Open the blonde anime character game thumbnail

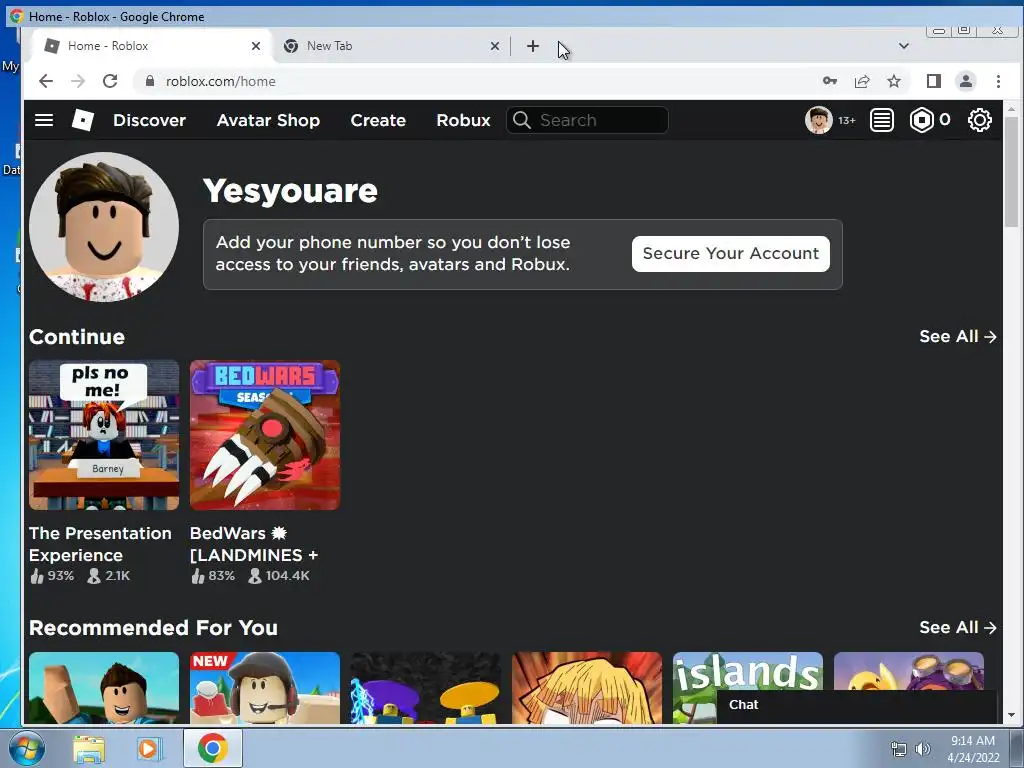[x=587, y=688]
